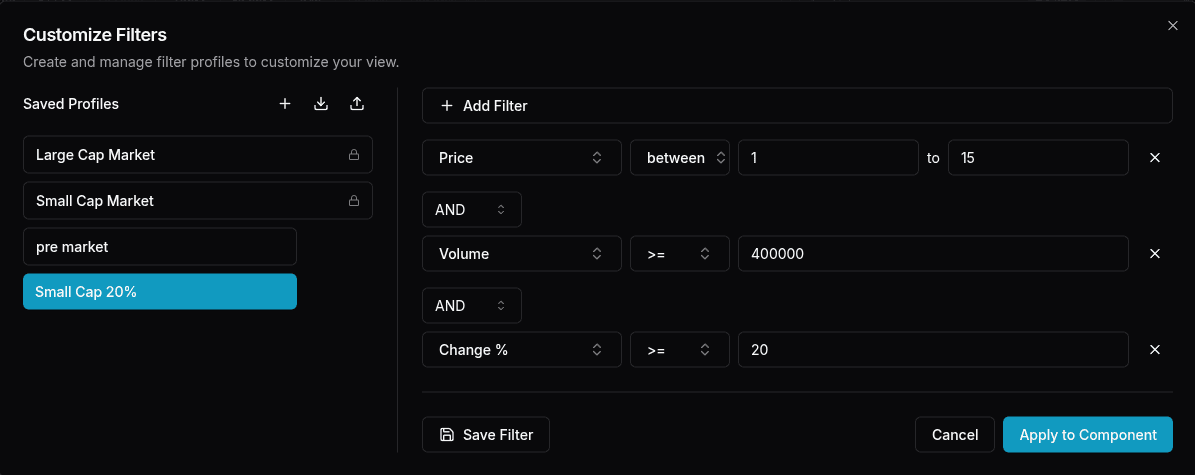Open the first AND logic selector
Viewport: 1195px width, 475px height.
pyautogui.click(x=471, y=210)
